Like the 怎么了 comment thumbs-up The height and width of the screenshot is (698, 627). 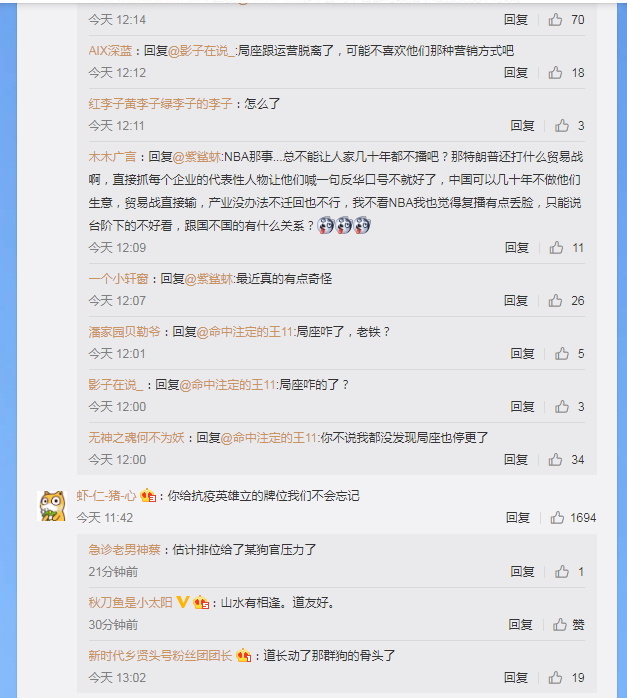point(562,126)
